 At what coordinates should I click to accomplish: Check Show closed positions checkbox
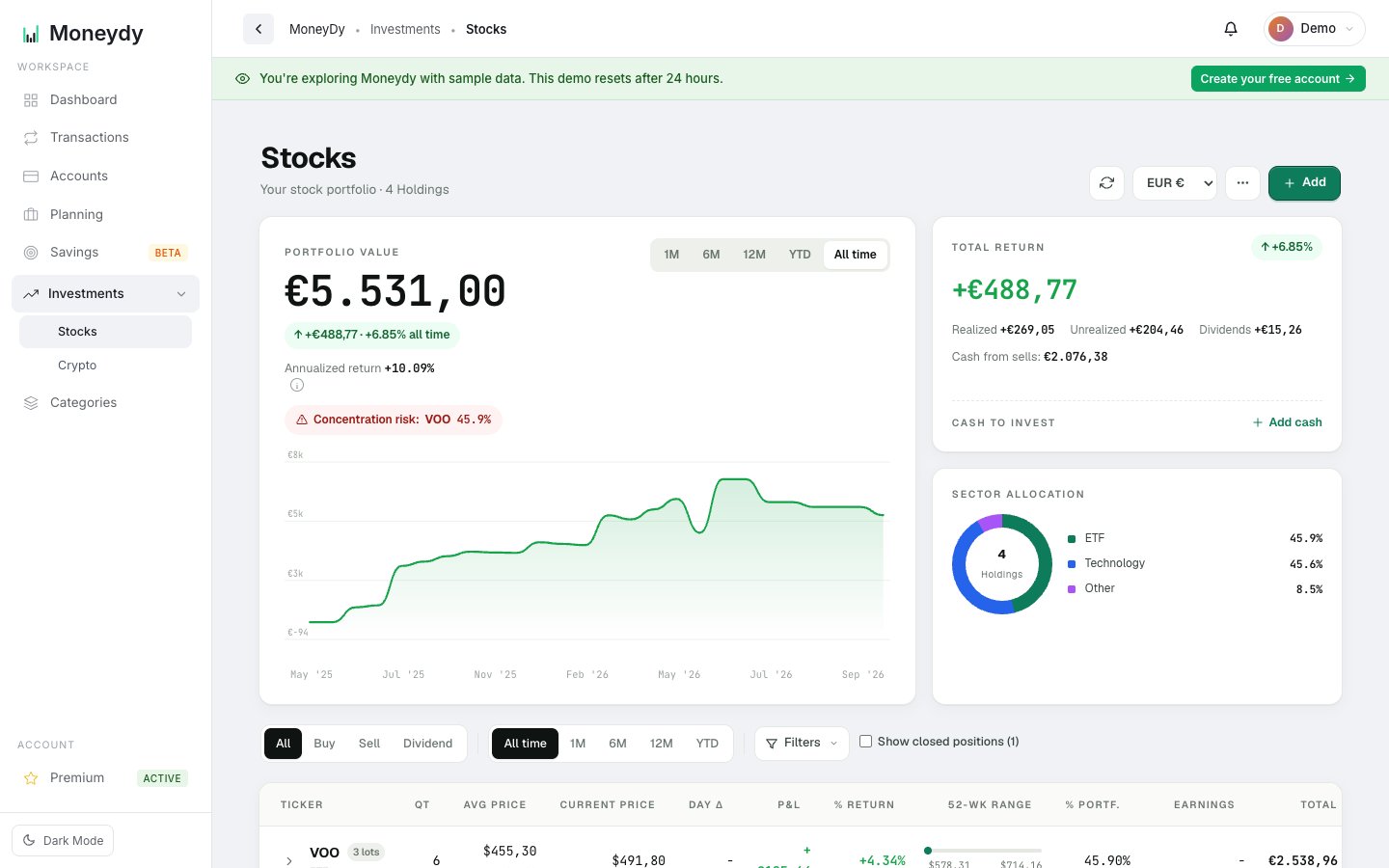pos(865,742)
